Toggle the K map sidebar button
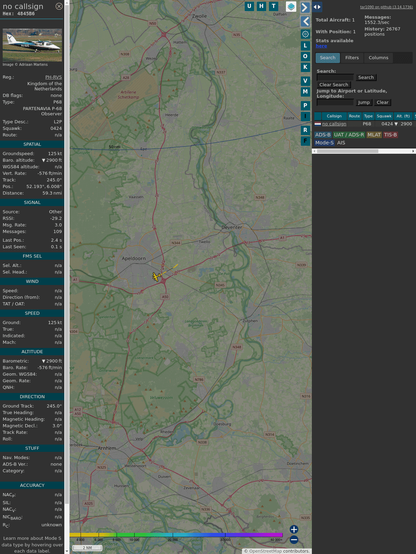 coord(305,67)
